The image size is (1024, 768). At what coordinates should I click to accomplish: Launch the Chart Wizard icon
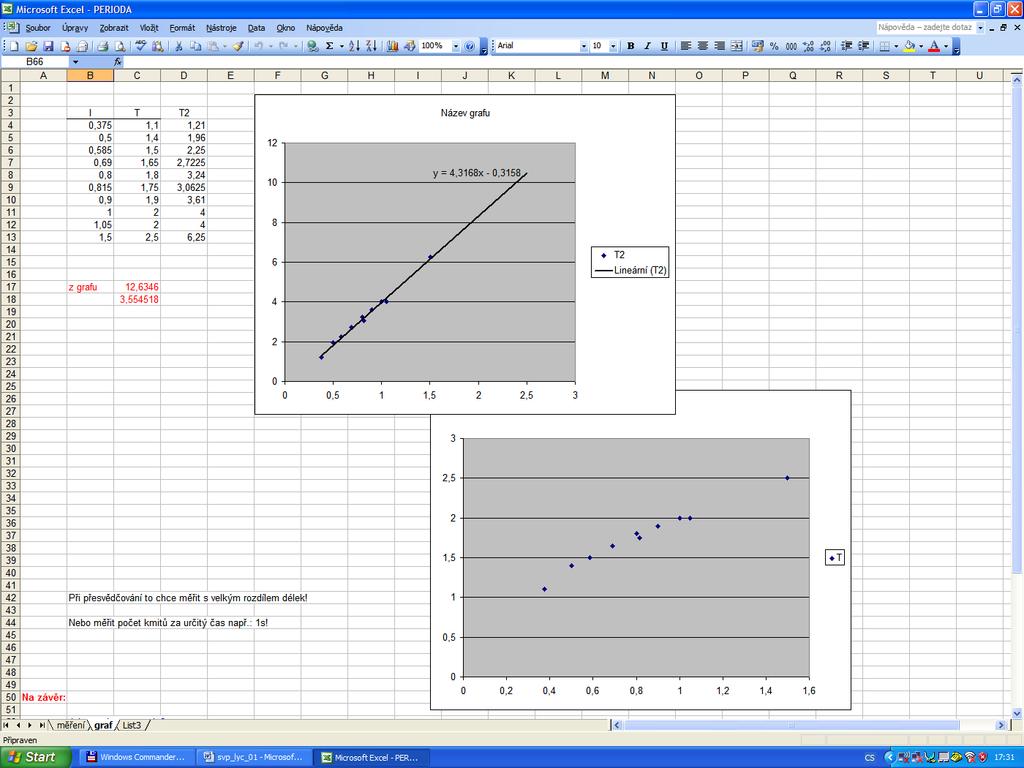[392, 46]
